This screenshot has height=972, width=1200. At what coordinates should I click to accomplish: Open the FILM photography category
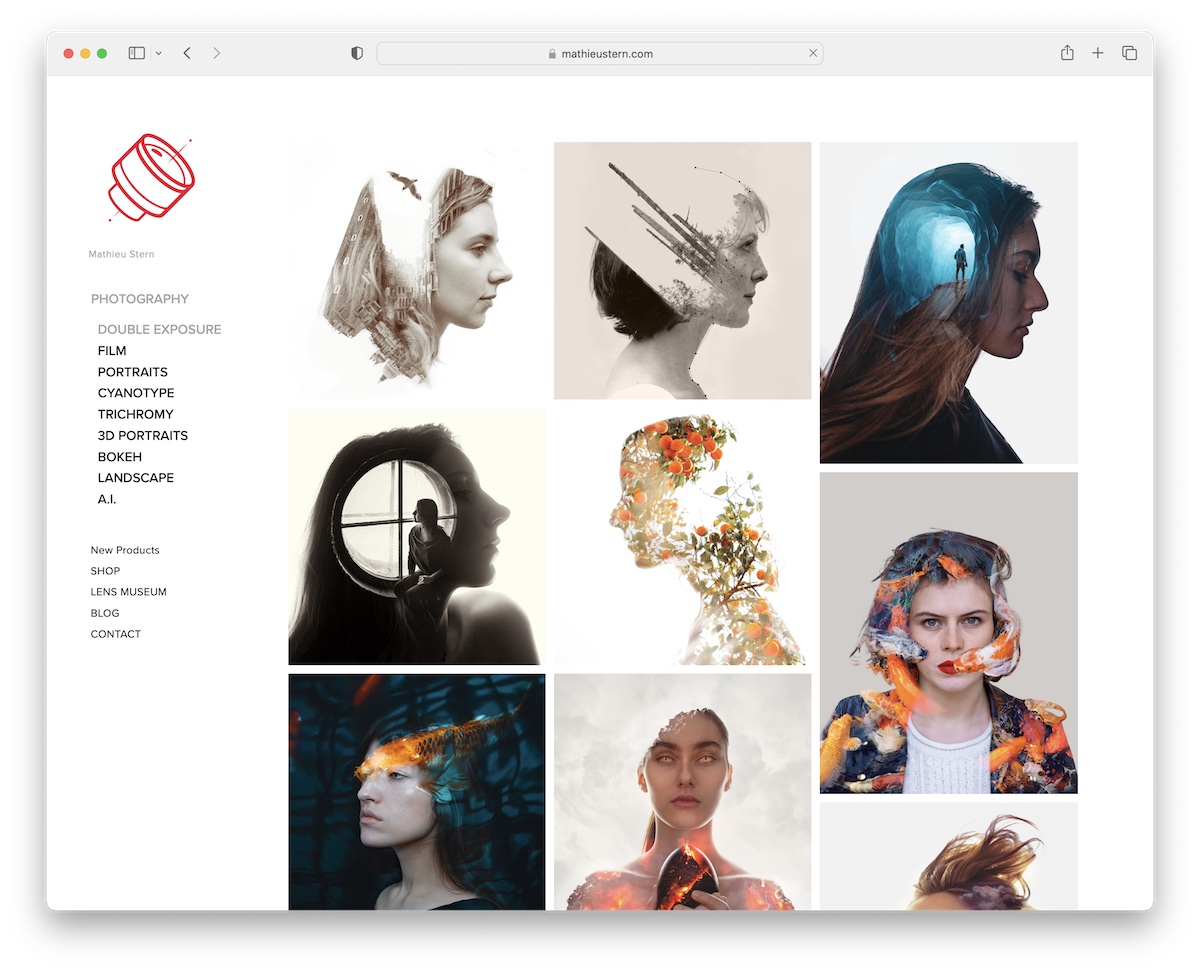[112, 351]
